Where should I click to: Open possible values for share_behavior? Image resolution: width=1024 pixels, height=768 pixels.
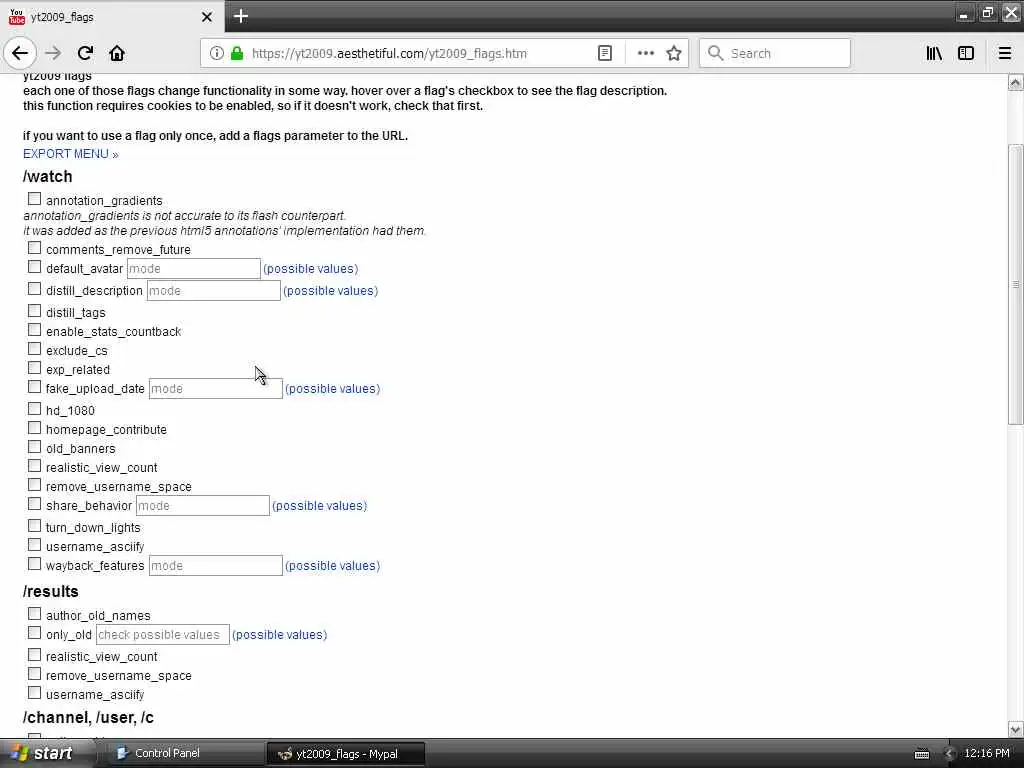tap(319, 506)
